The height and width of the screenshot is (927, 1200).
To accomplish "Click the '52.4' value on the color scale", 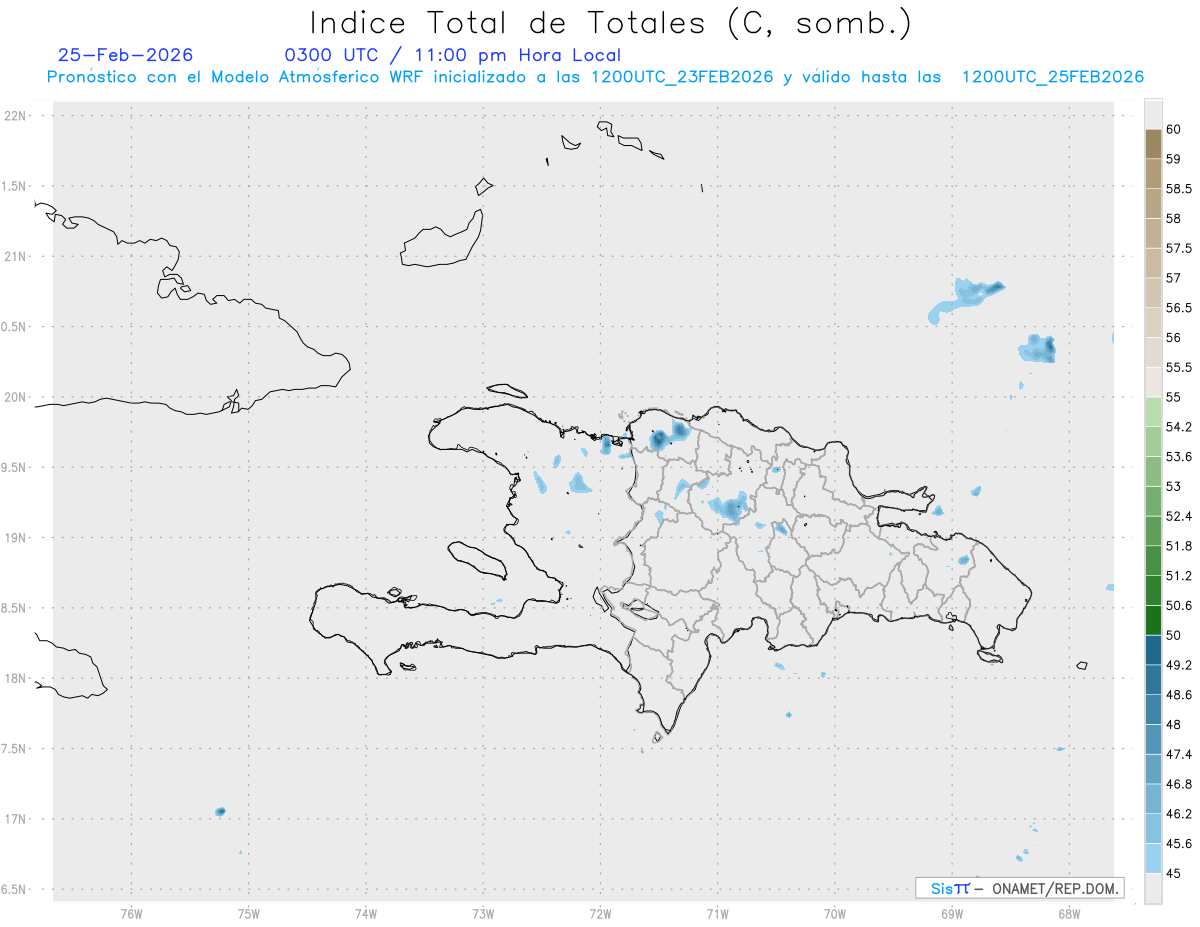I will tap(1179, 516).
